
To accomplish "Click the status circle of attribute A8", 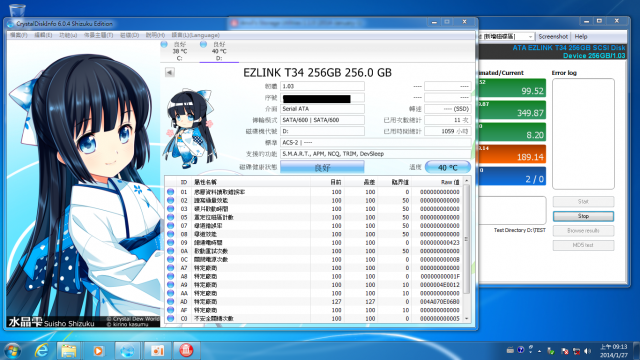I will 171,276.
